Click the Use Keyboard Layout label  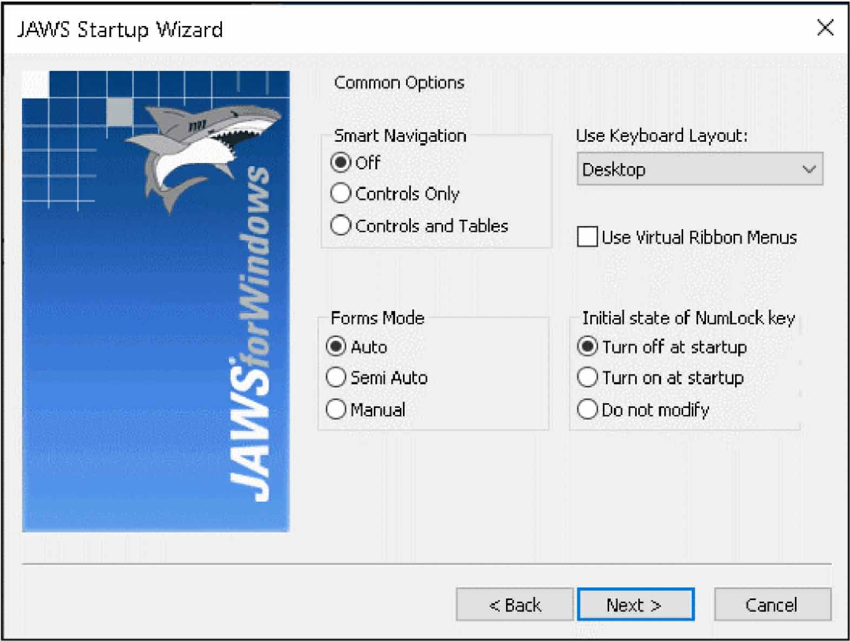661,136
